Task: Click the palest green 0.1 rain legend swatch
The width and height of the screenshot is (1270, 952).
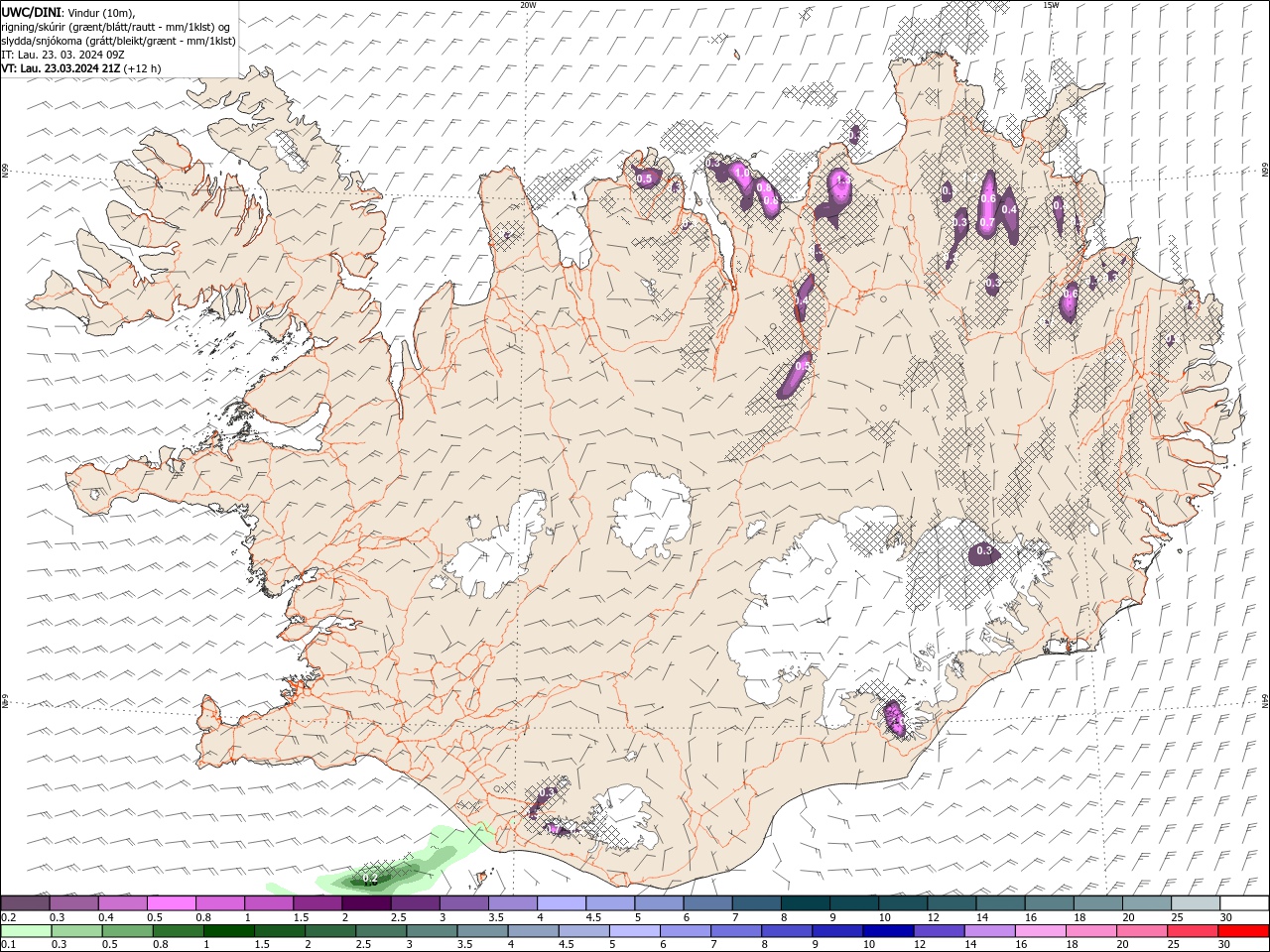Action: coord(28,931)
